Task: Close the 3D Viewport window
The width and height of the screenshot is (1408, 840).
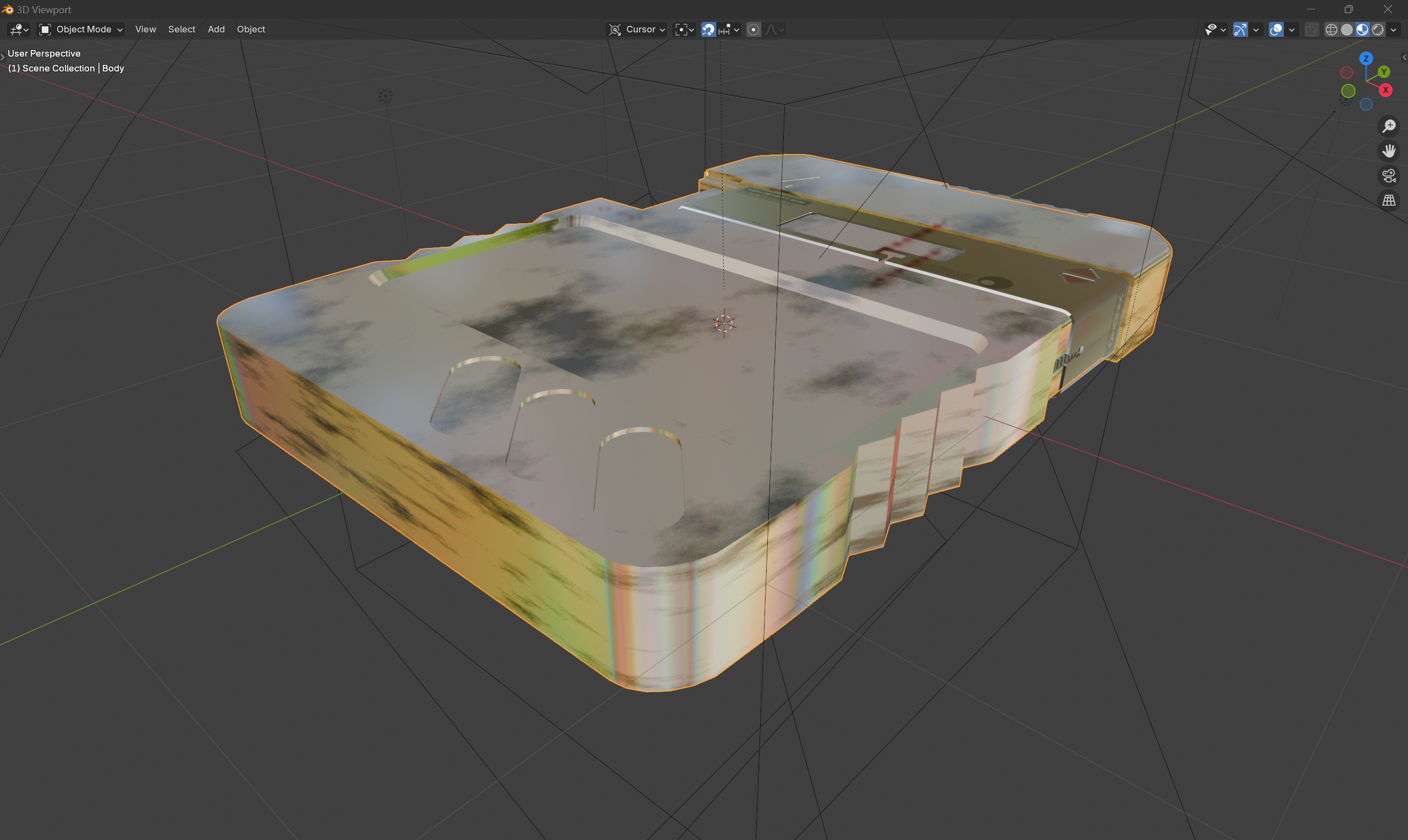Action: click(x=1388, y=9)
